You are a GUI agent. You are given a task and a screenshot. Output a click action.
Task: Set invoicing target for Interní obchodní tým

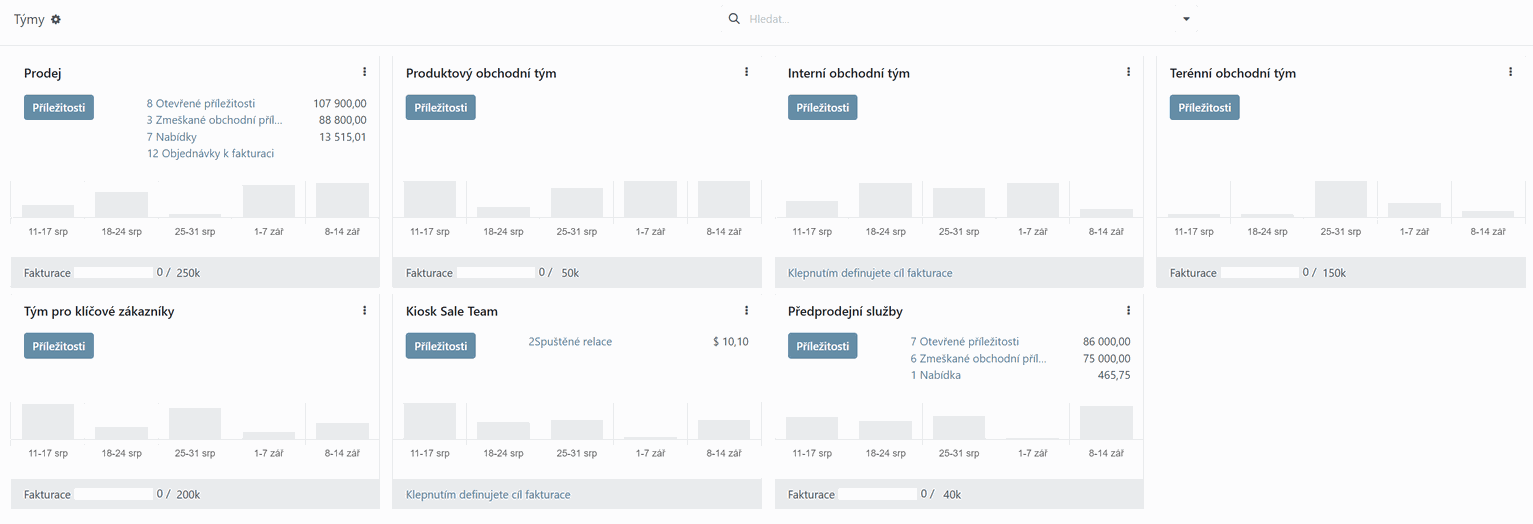[870, 273]
